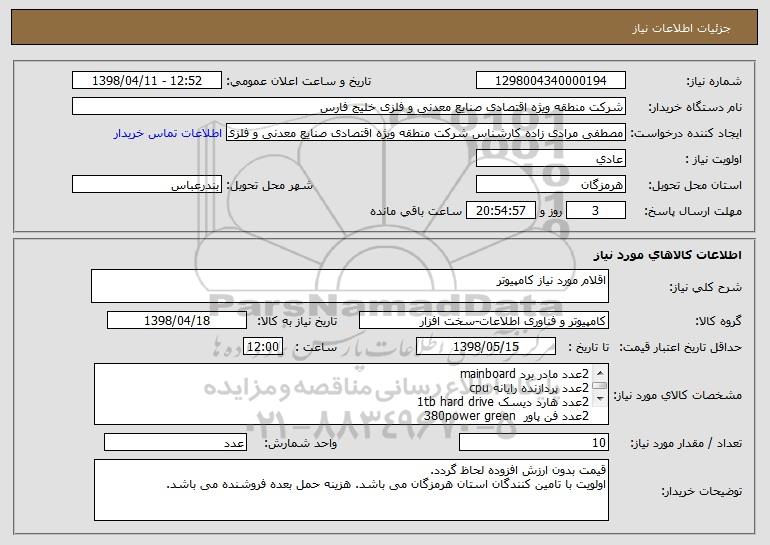
Task: Click the need date field 1398/04/18
Action: (x=177, y=321)
